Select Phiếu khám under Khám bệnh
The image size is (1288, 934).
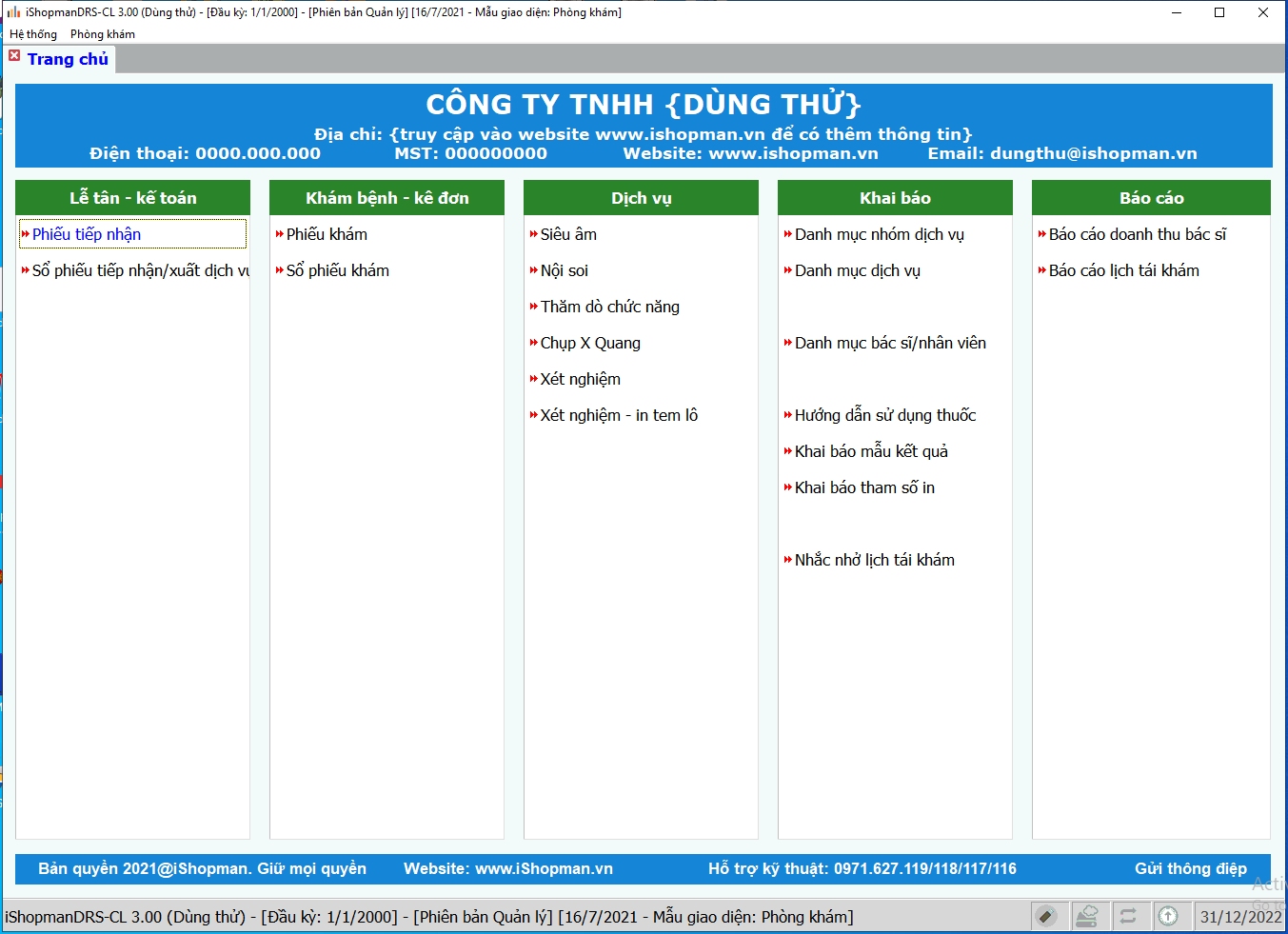[x=327, y=234]
